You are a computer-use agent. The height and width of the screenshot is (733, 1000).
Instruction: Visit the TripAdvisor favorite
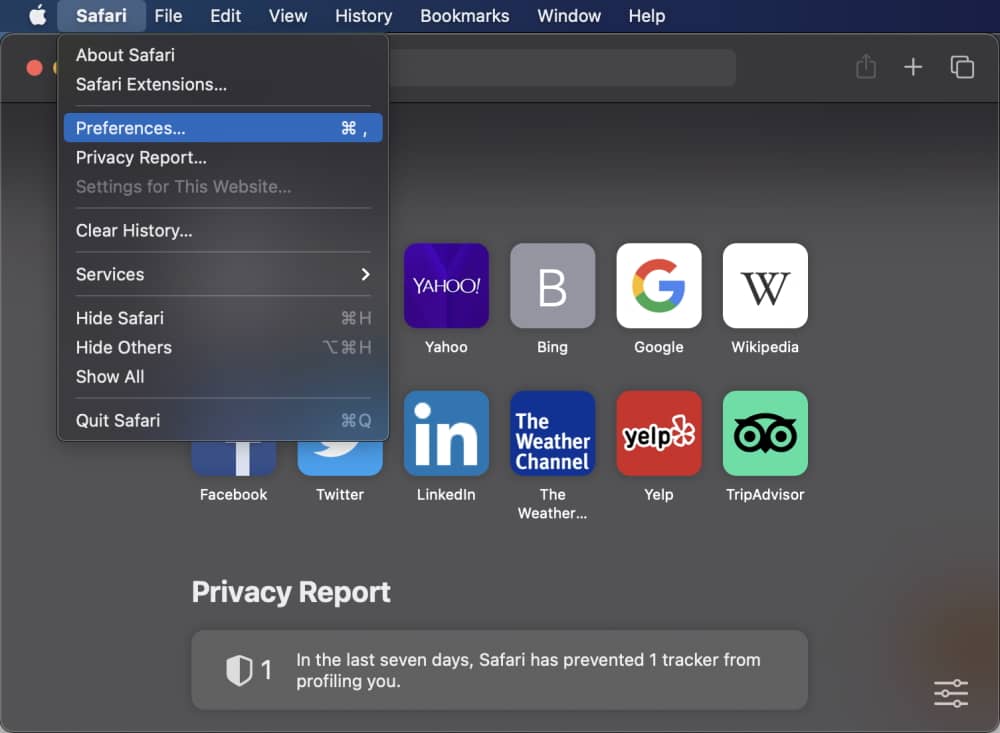click(764, 433)
